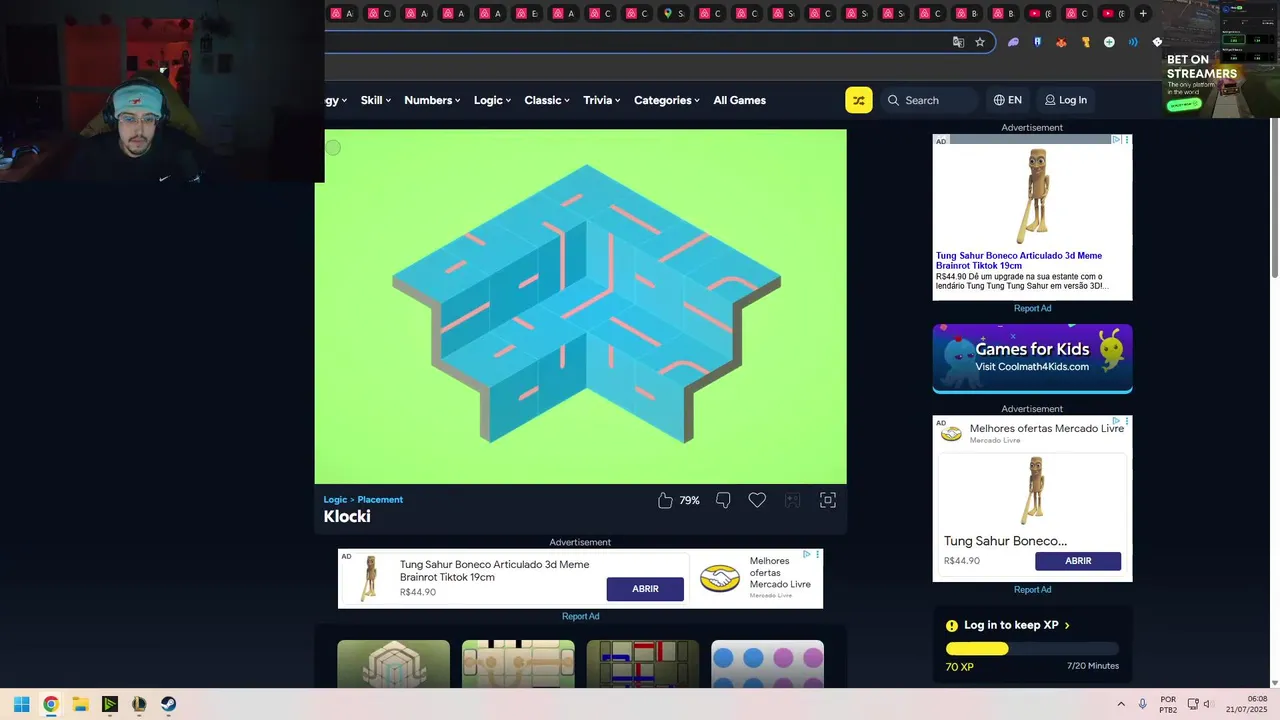
Task: Expand the Trivia games dropdown
Action: point(602,100)
